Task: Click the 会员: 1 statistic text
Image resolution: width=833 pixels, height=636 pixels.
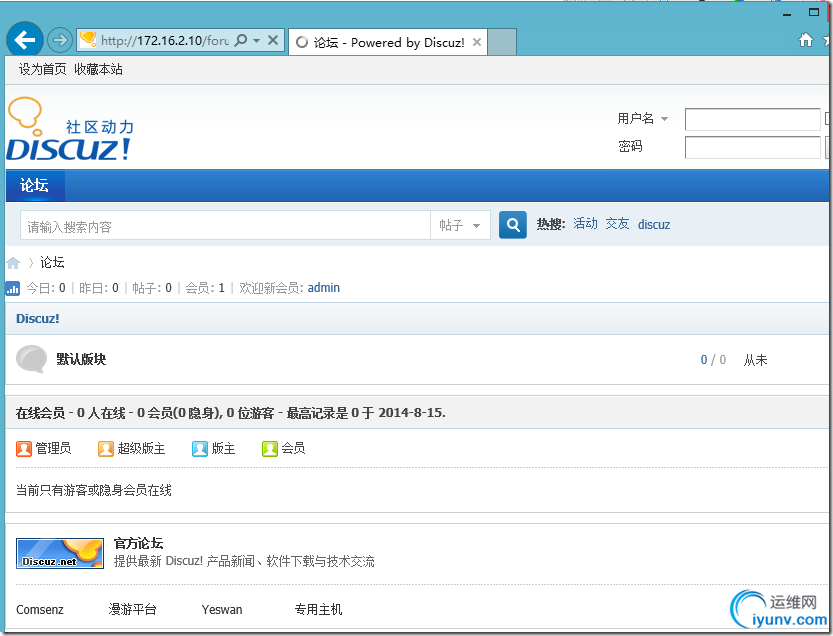Action: coord(205,288)
